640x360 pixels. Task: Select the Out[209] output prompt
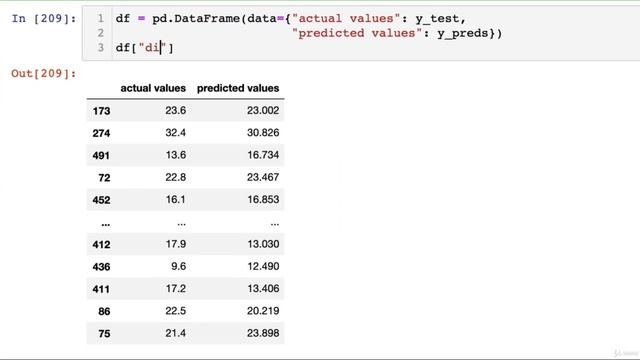[x=44, y=73]
